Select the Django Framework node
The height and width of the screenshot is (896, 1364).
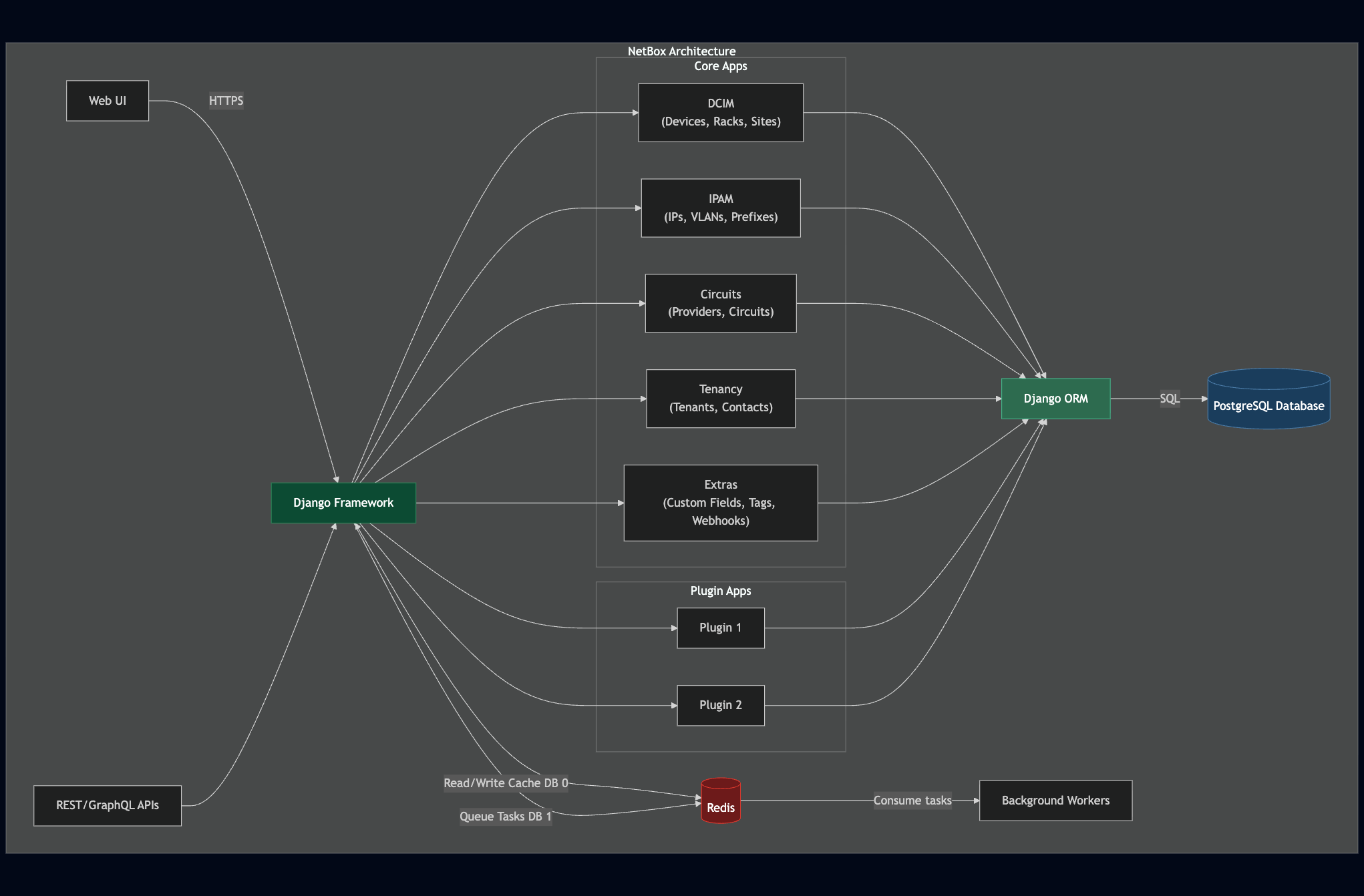[x=343, y=503]
